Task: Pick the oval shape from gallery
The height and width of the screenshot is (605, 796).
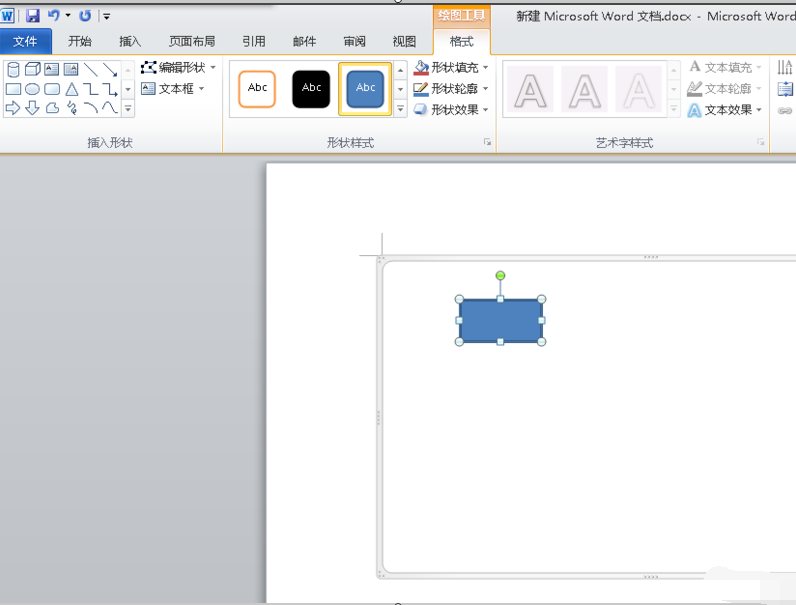Action: click(32, 89)
